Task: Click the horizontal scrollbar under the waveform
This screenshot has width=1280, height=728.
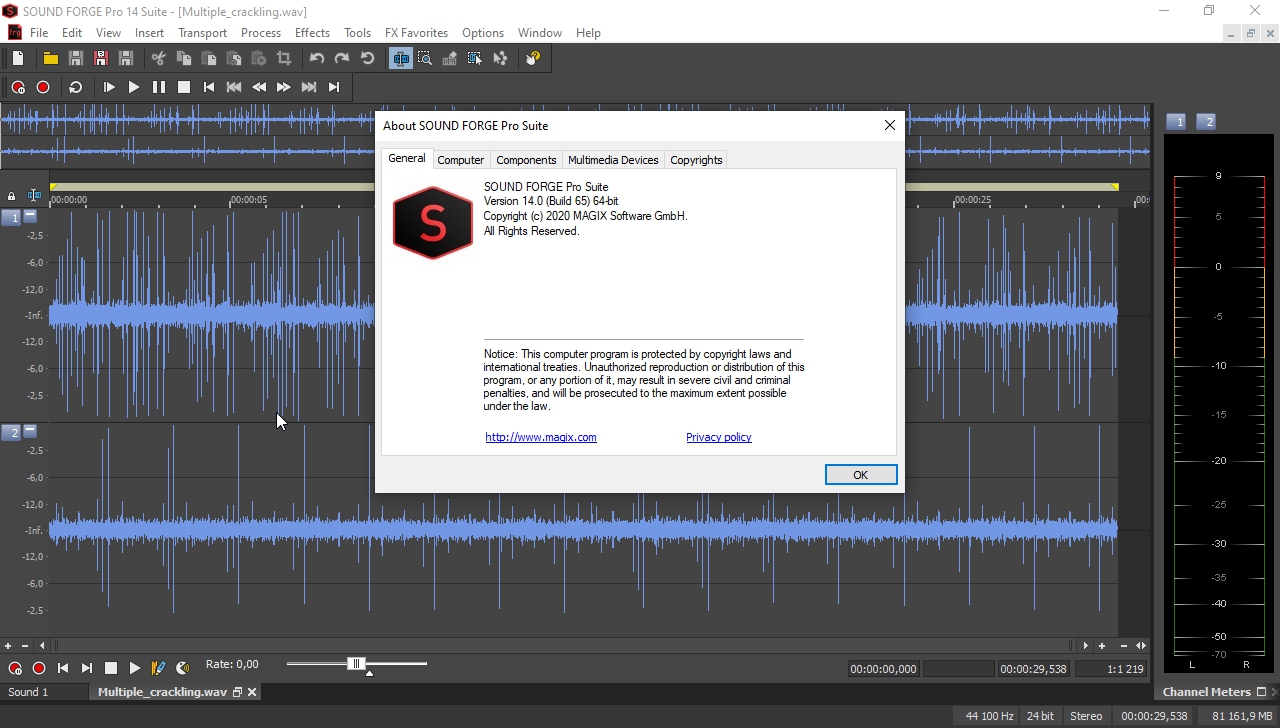Action: point(562,646)
